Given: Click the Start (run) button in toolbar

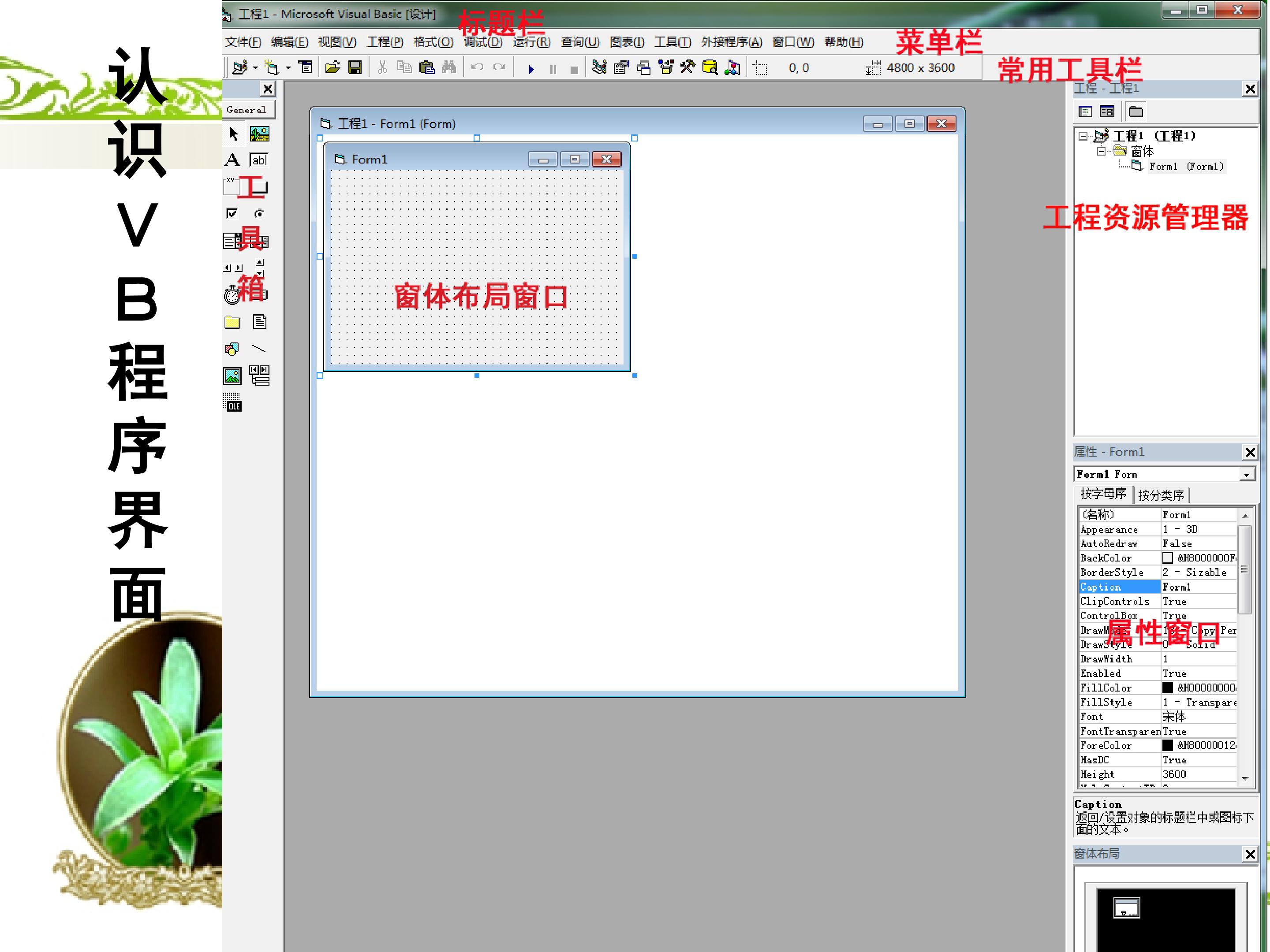Looking at the screenshot, I should (x=531, y=69).
